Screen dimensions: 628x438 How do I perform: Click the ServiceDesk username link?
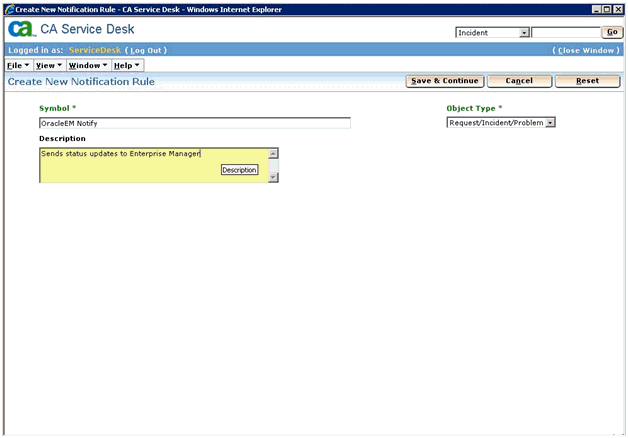pos(95,50)
